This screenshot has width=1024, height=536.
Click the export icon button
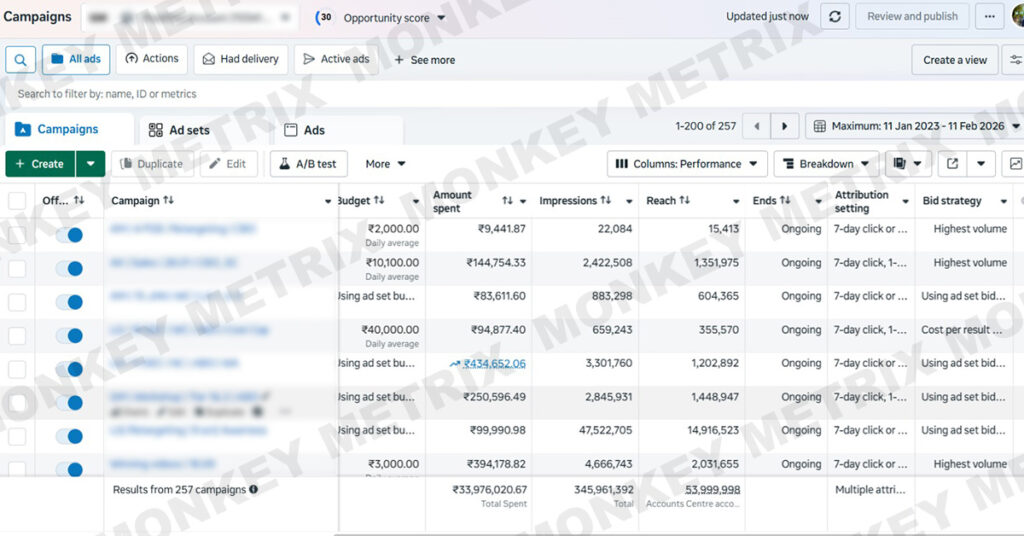[952, 164]
